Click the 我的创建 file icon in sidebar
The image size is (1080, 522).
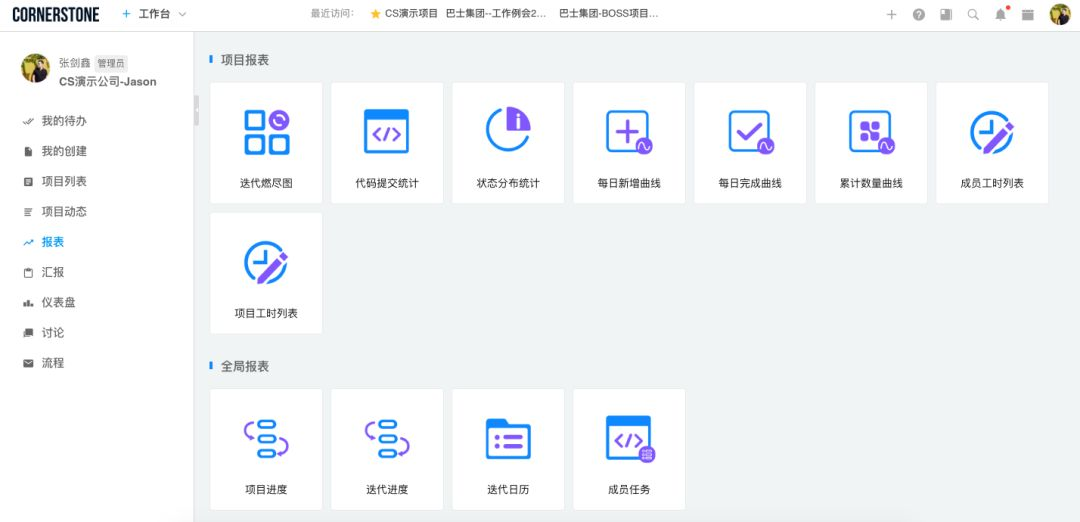click(x=28, y=152)
